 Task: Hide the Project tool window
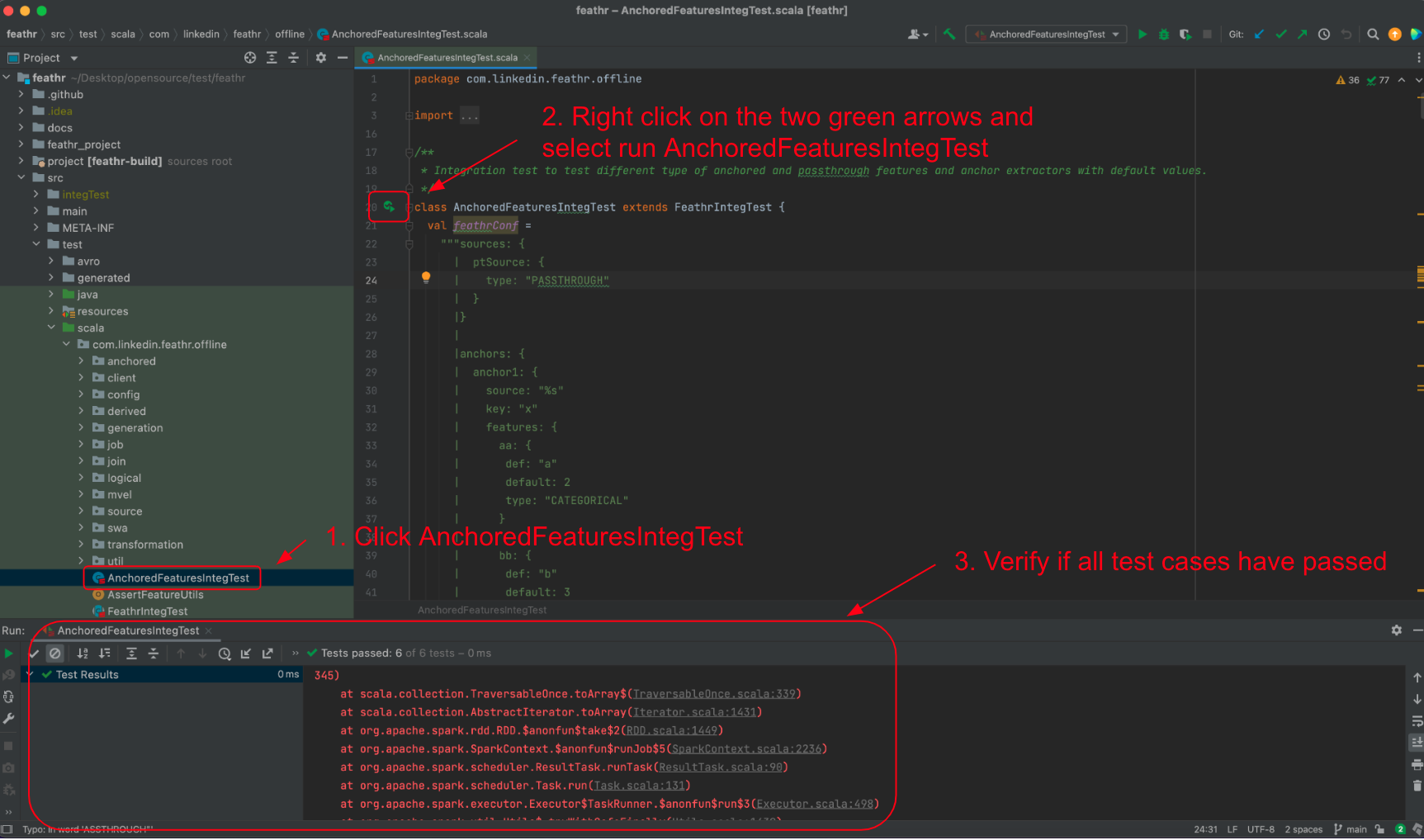tap(343, 58)
